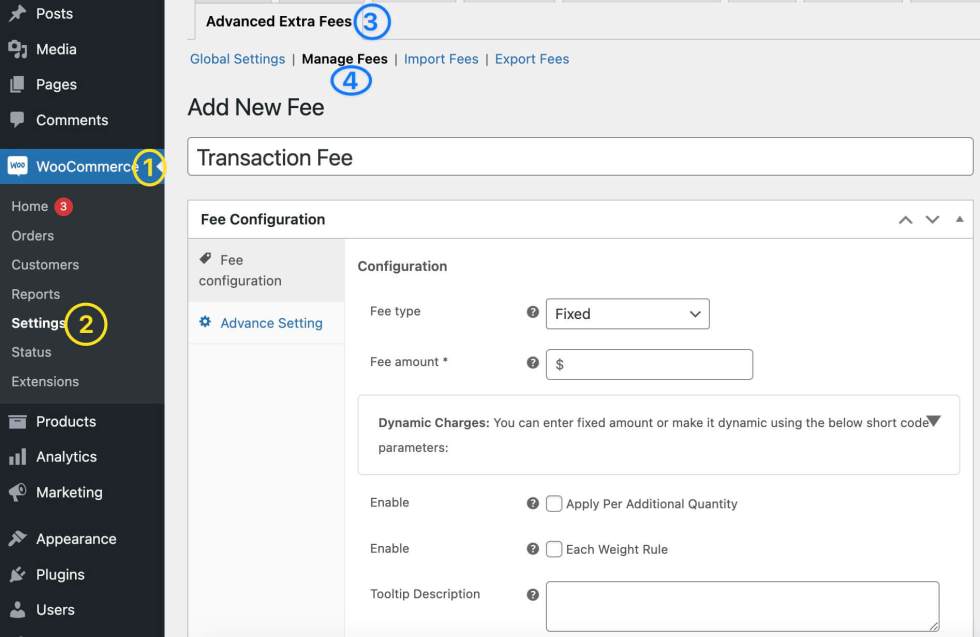This screenshot has height=637, width=980.
Task: Click the Marketing megaphone icon
Action: [18, 492]
